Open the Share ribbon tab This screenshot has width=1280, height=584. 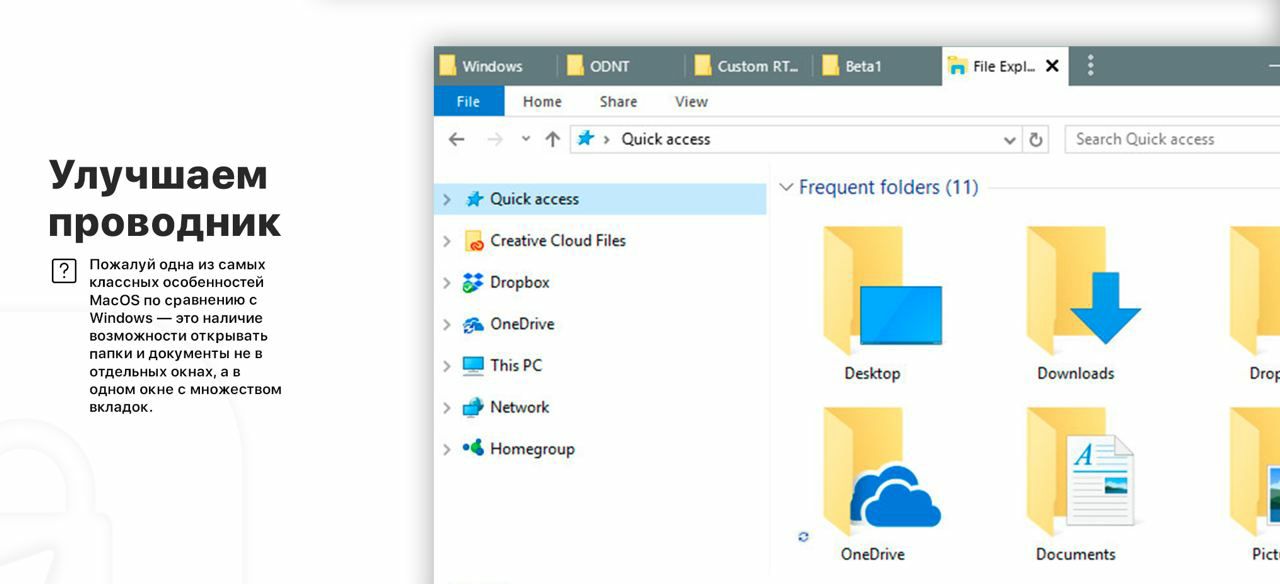click(x=618, y=101)
